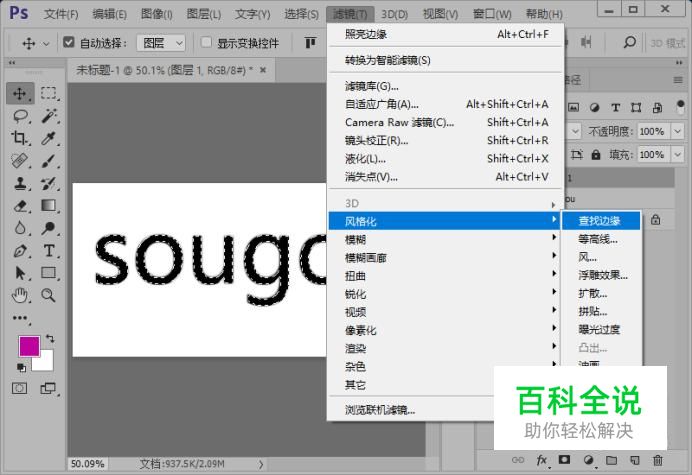Viewport: 692px width, 475px height.
Task: Select the Crop tool
Action: click(20, 139)
